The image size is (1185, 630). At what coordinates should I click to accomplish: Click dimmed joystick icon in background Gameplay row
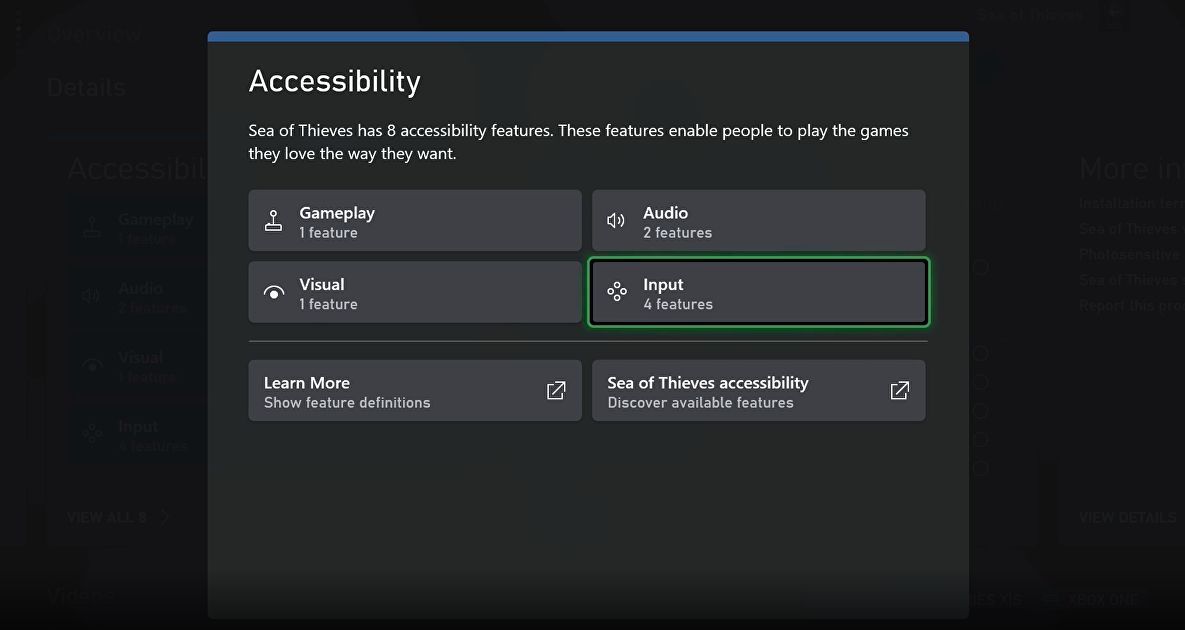[92, 228]
